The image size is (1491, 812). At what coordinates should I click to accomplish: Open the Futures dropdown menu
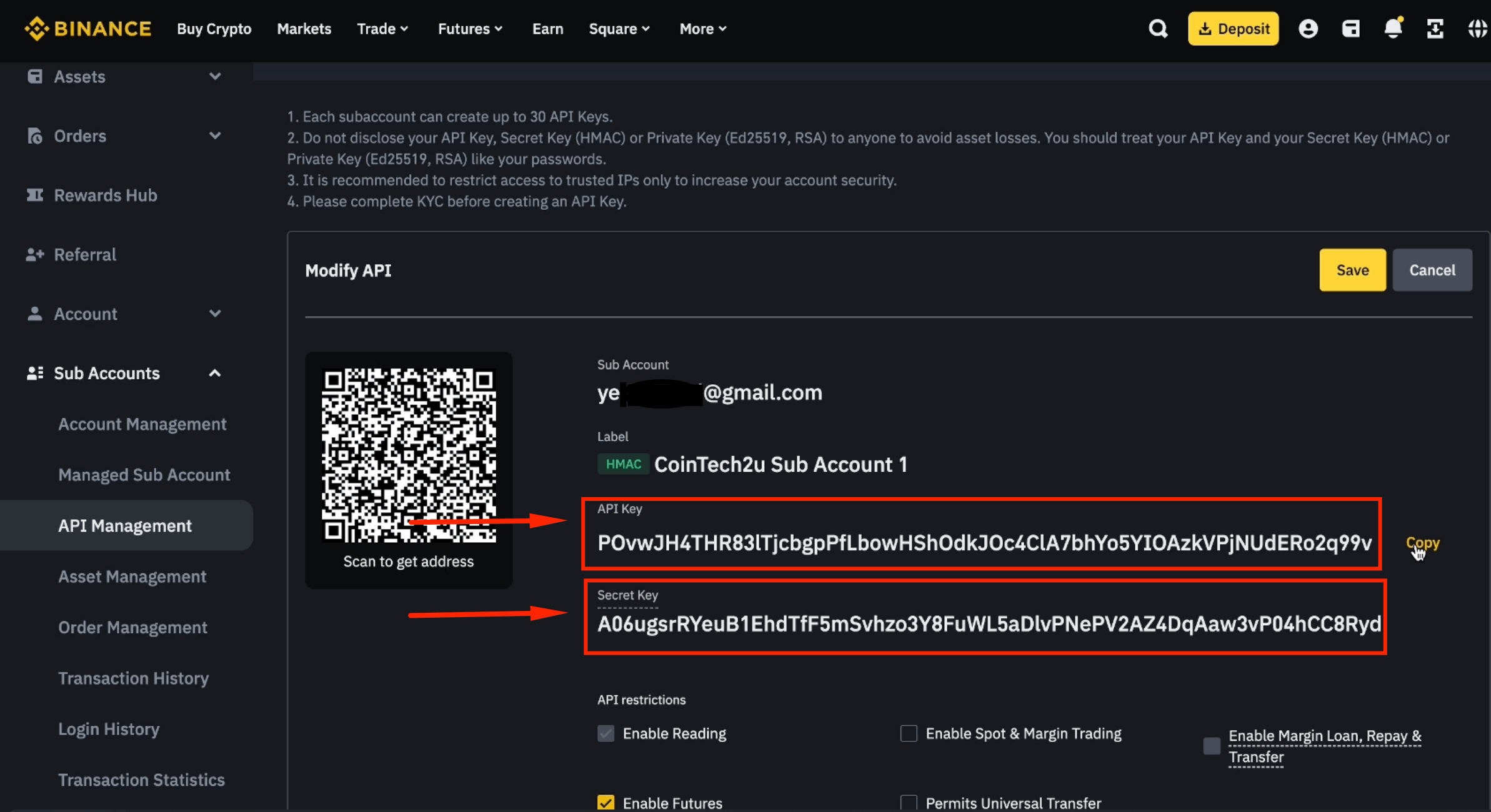(470, 29)
